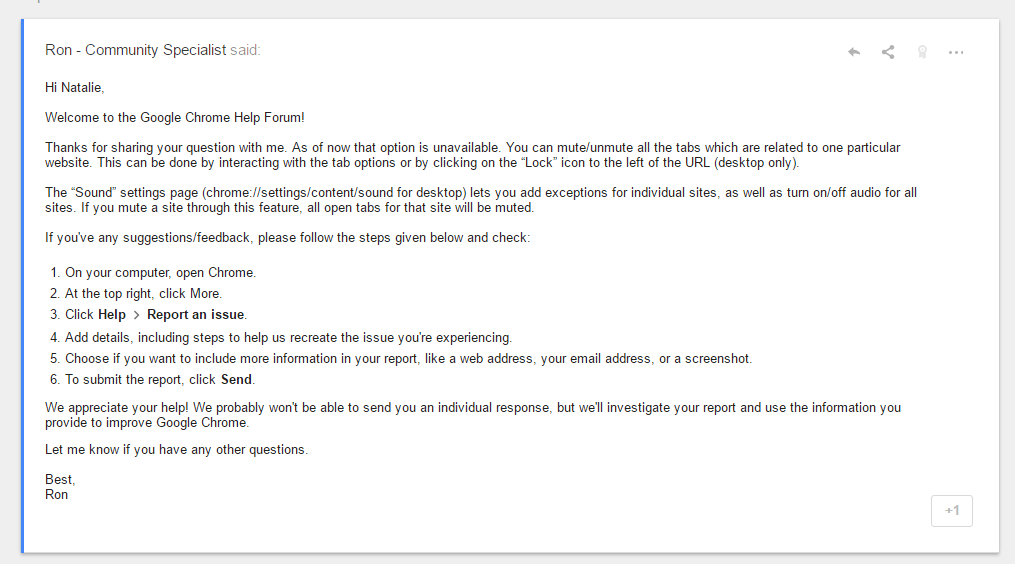1015x564 pixels.
Task: Click step 4 about adding details
Action: tap(288, 337)
